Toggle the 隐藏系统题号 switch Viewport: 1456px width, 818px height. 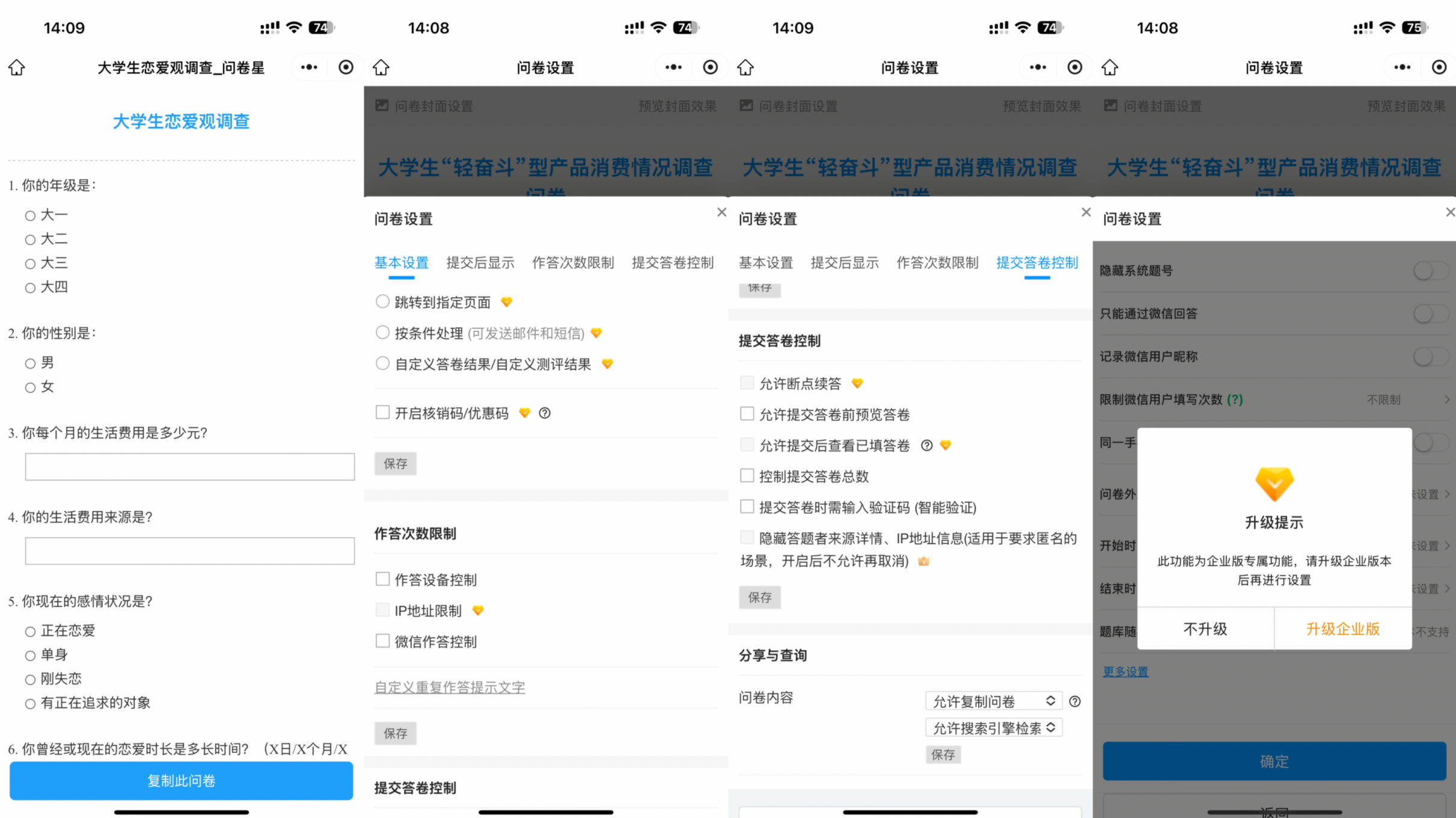(x=1431, y=271)
